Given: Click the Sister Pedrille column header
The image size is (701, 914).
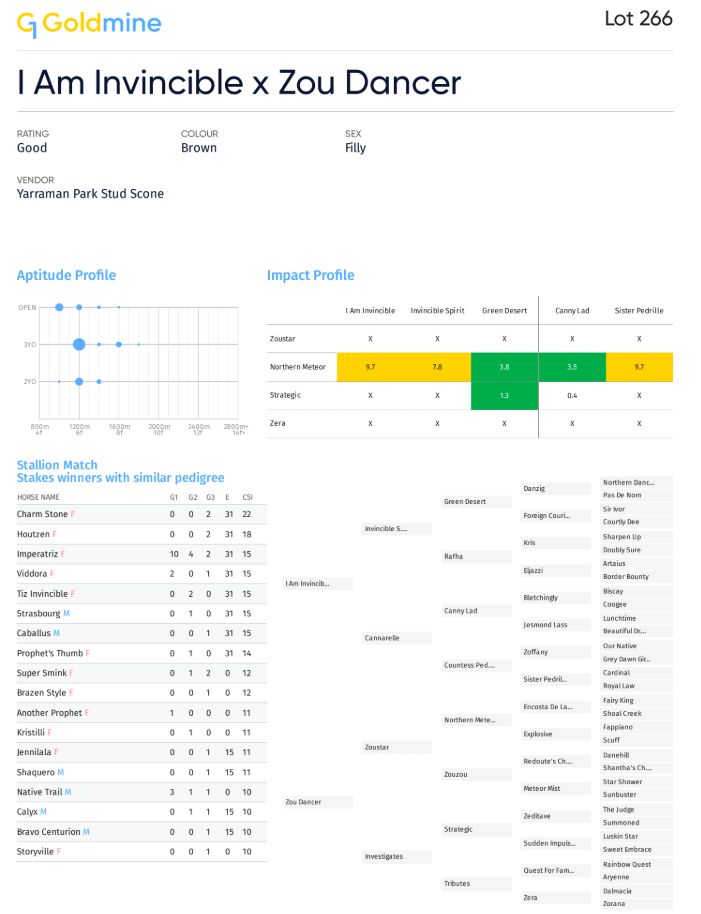Looking at the screenshot, I should [639, 311].
